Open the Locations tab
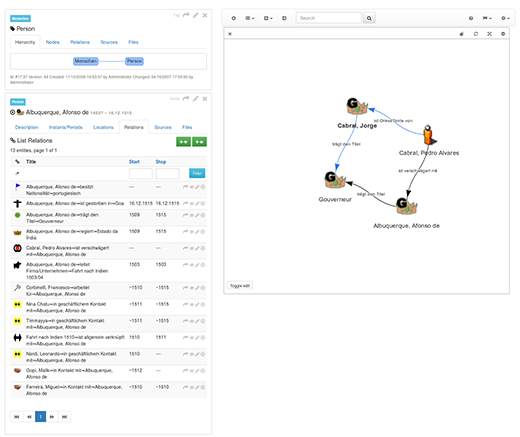520x437 pixels. (103, 127)
